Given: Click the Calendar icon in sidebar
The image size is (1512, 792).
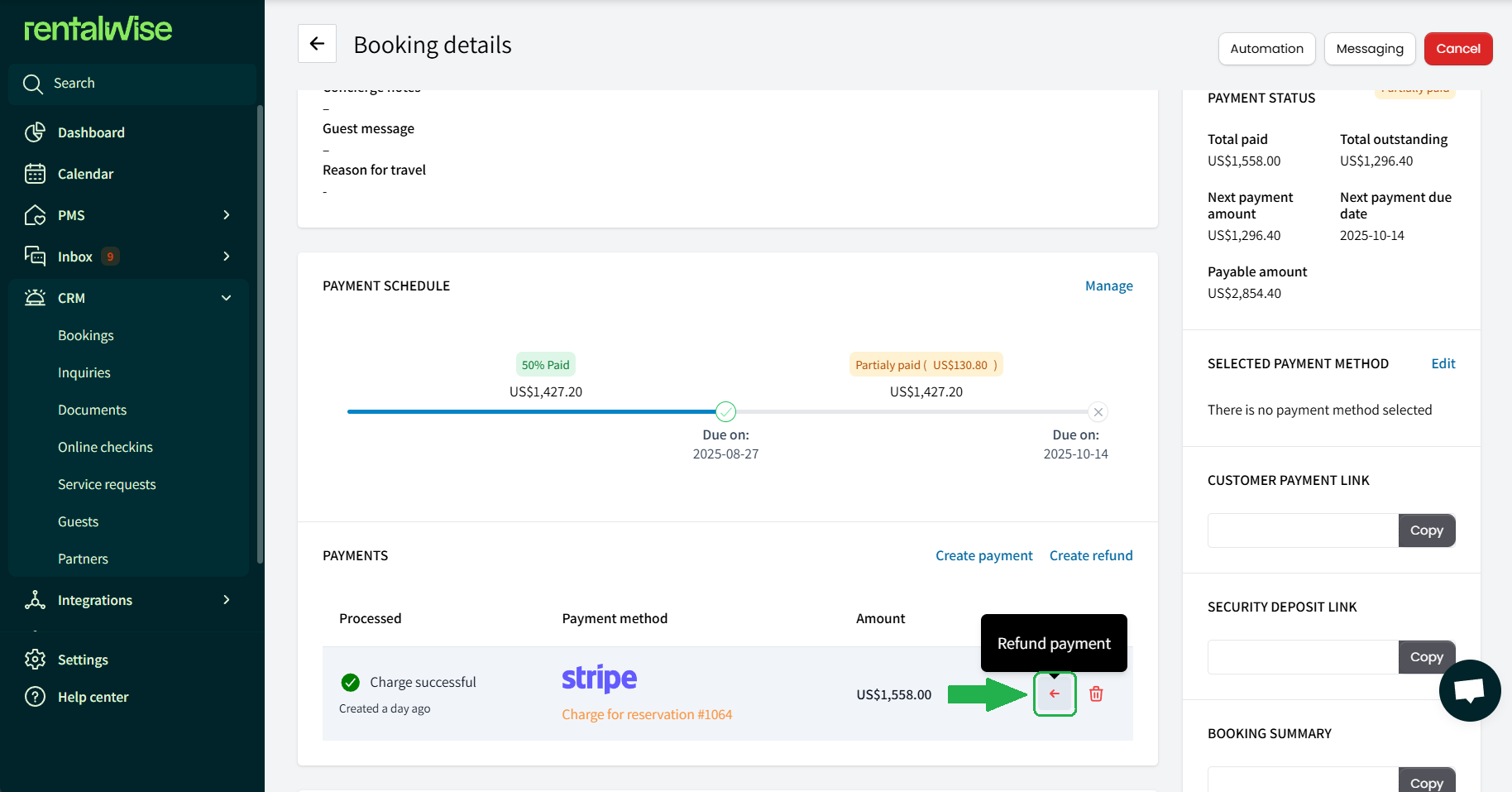Looking at the screenshot, I should [x=35, y=174].
